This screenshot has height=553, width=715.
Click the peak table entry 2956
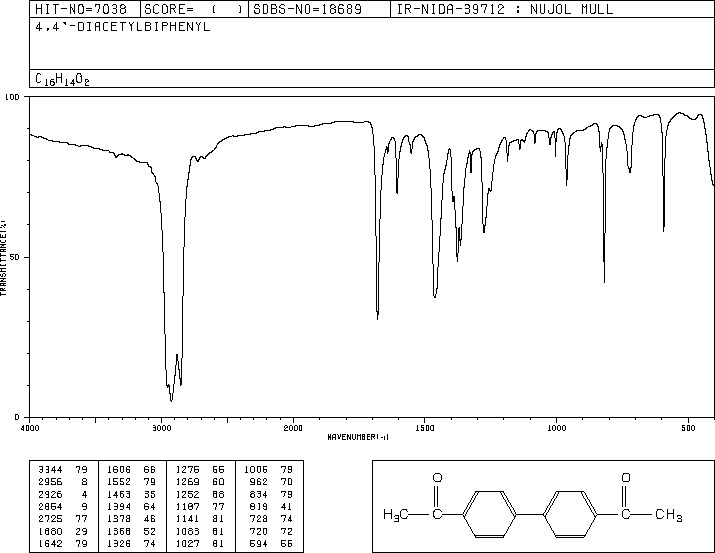pyautogui.click(x=50, y=481)
